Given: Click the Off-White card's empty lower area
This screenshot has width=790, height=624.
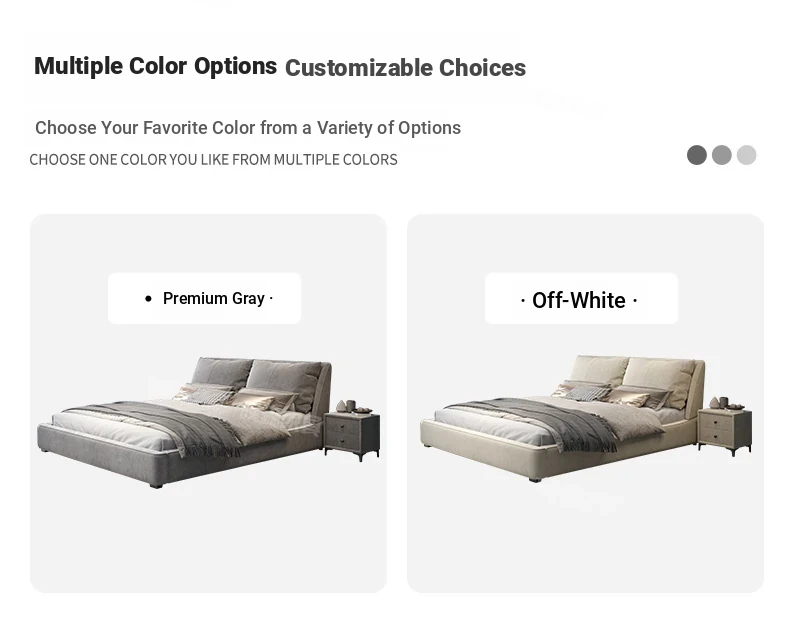Looking at the screenshot, I should pyautogui.click(x=585, y=541).
